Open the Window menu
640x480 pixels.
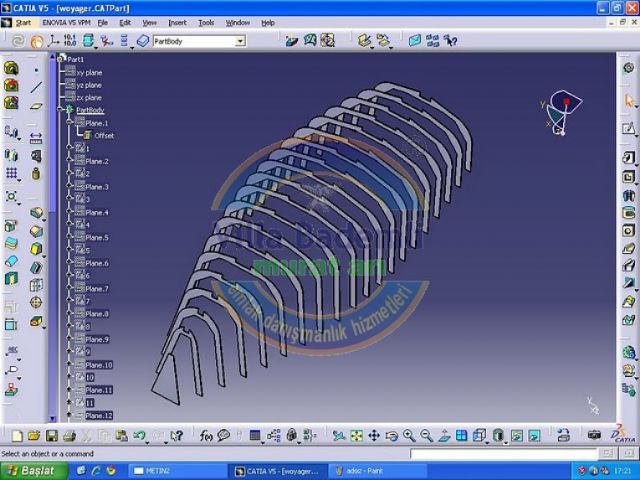[238, 23]
